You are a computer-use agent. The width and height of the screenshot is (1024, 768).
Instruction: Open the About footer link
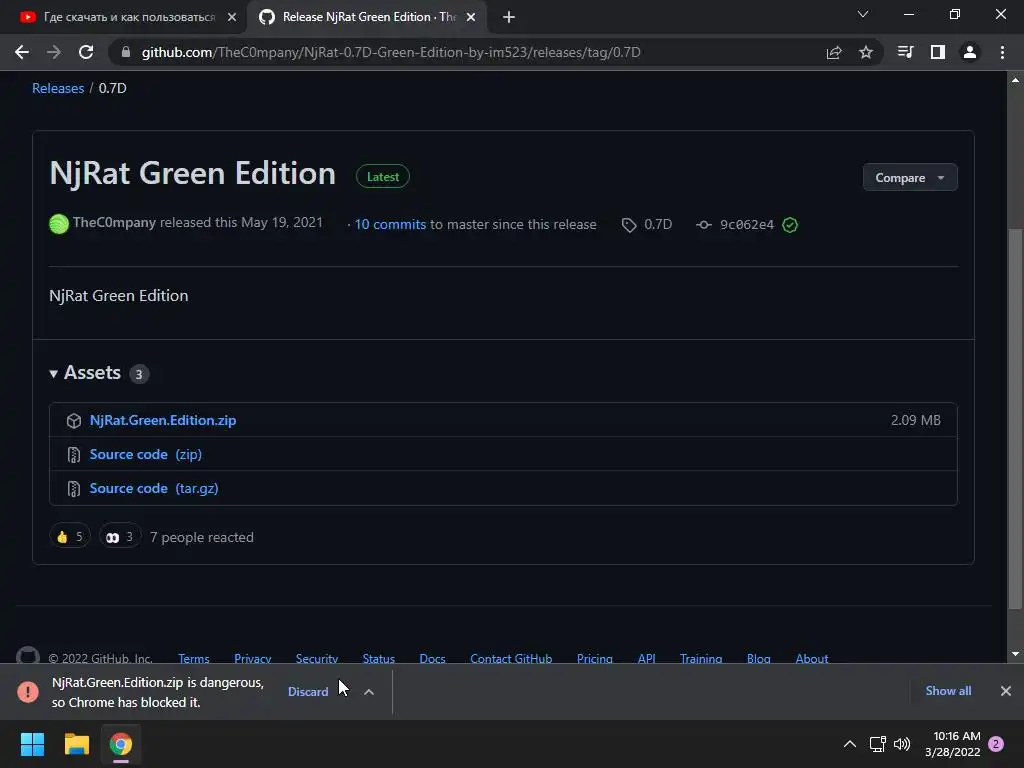tap(812, 658)
